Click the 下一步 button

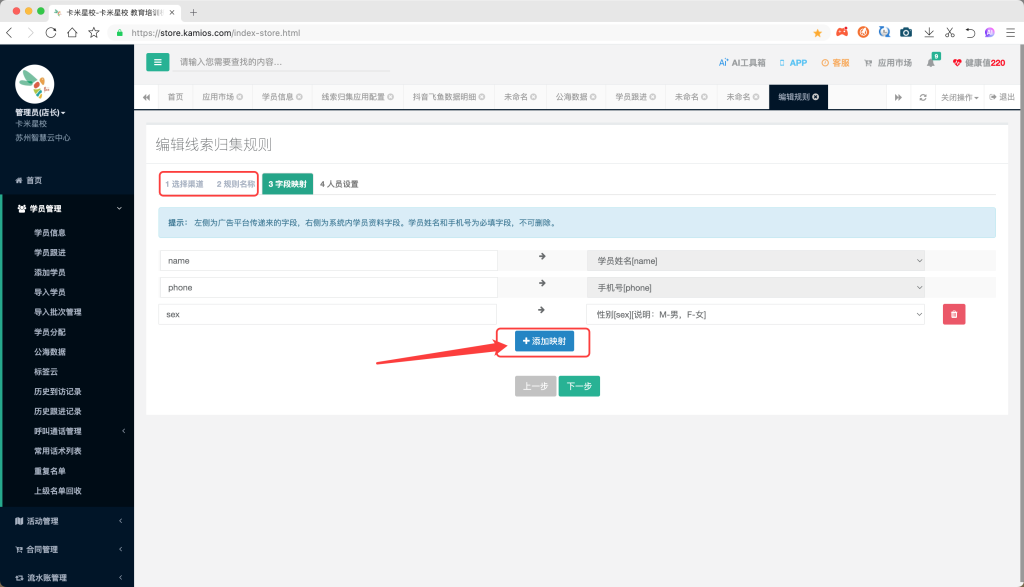579,386
